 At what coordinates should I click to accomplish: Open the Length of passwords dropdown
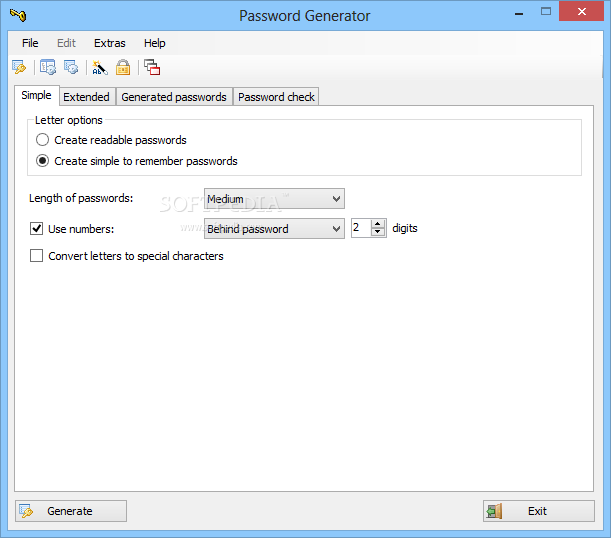(x=274, y=199)
